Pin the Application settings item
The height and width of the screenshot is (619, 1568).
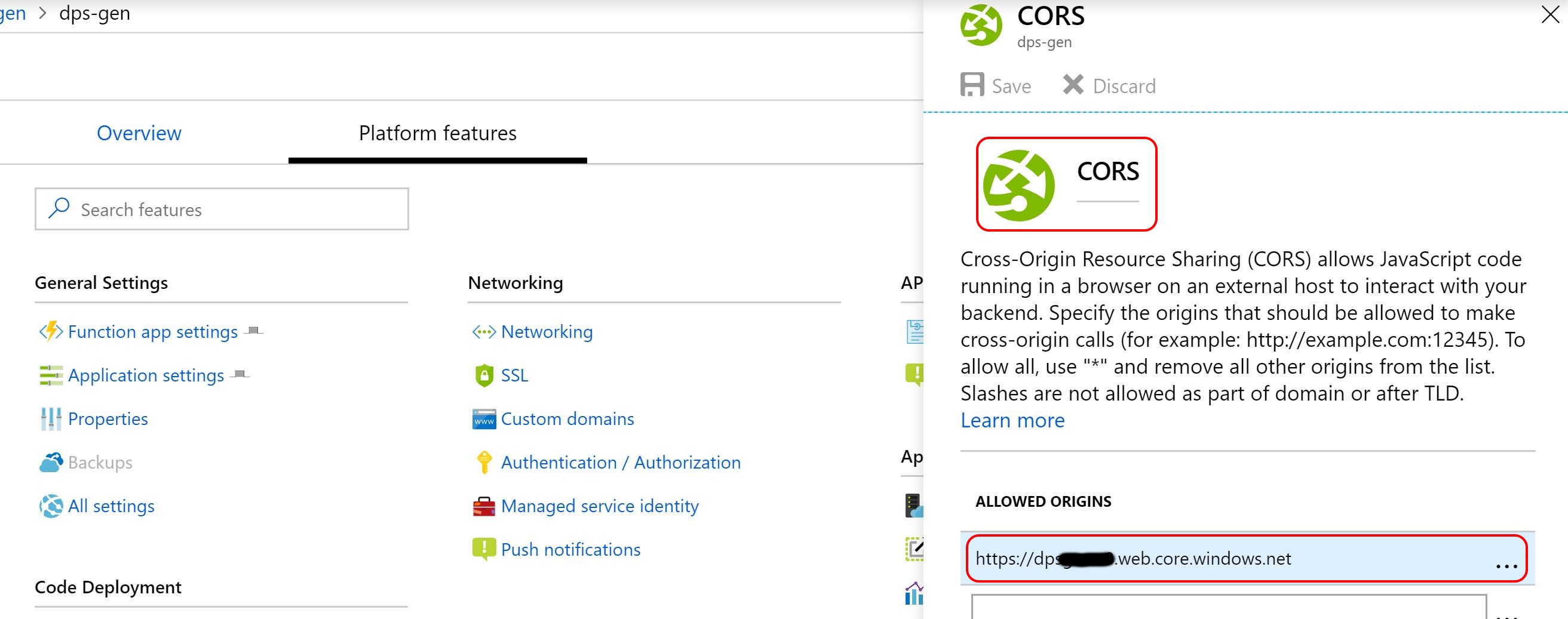(x=241, y=374)
